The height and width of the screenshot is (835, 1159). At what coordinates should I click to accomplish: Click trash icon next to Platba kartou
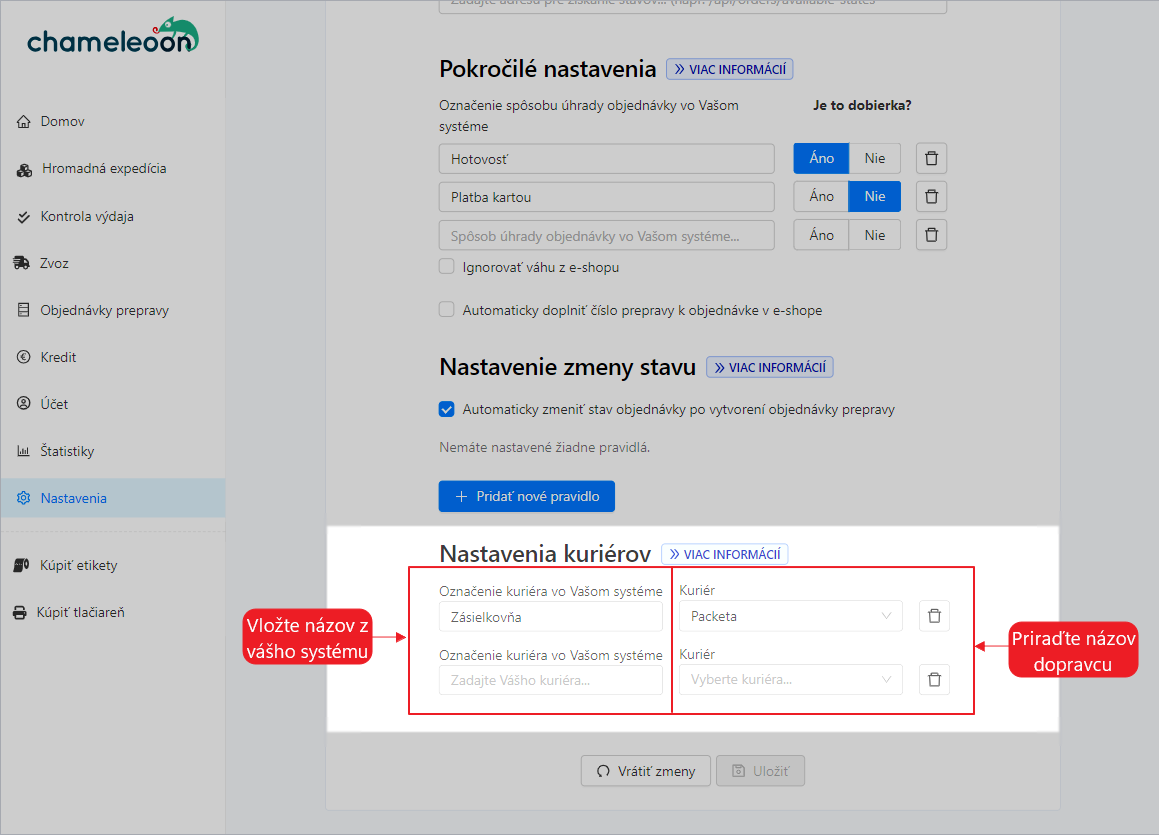(x=931, y=197)
